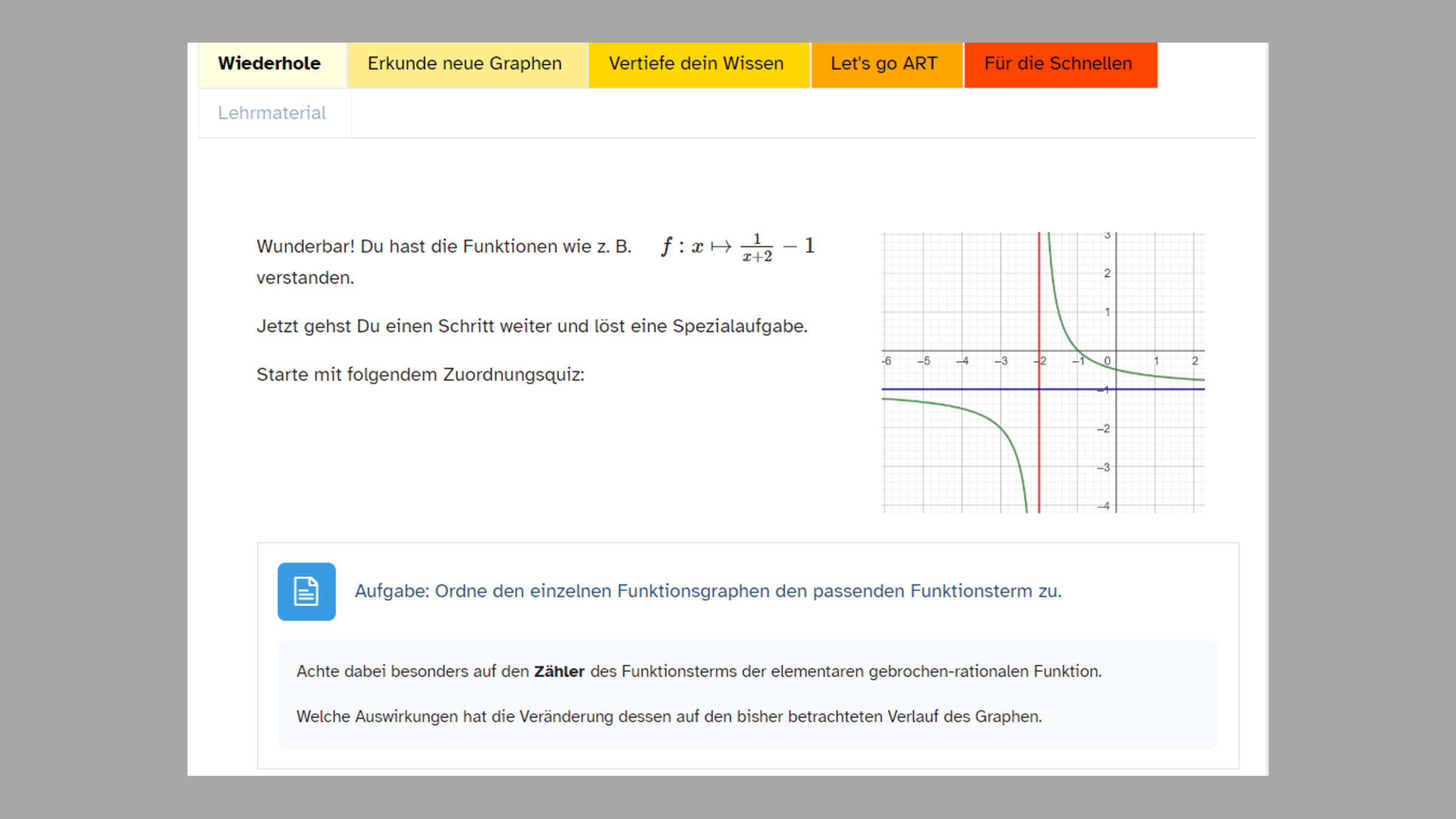Viewport: 1456px width, 819px height.
Task: Go to the Let's go ART tab
Action: click(883, 64)
